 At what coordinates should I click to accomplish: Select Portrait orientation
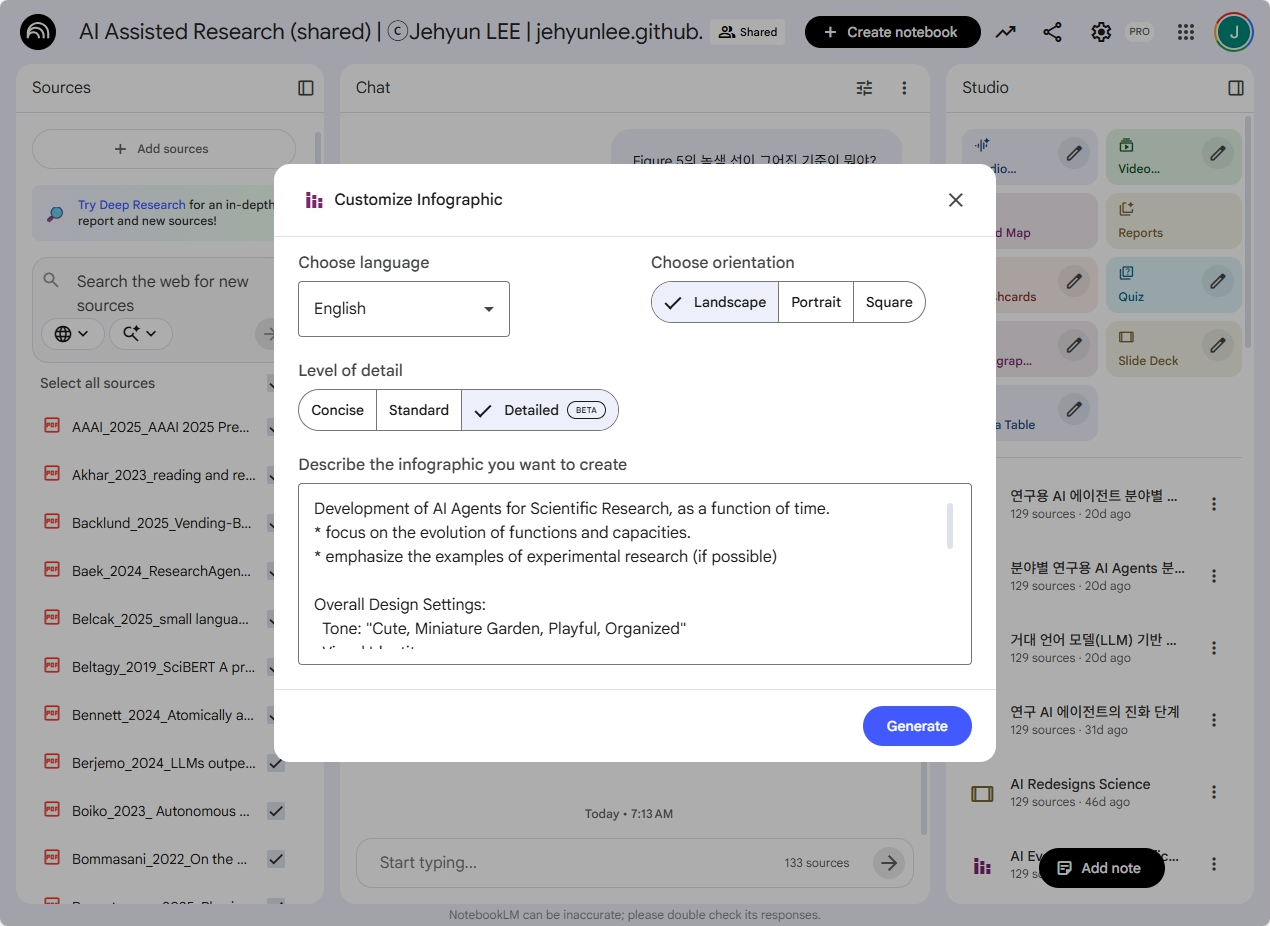tap(815, 302)
